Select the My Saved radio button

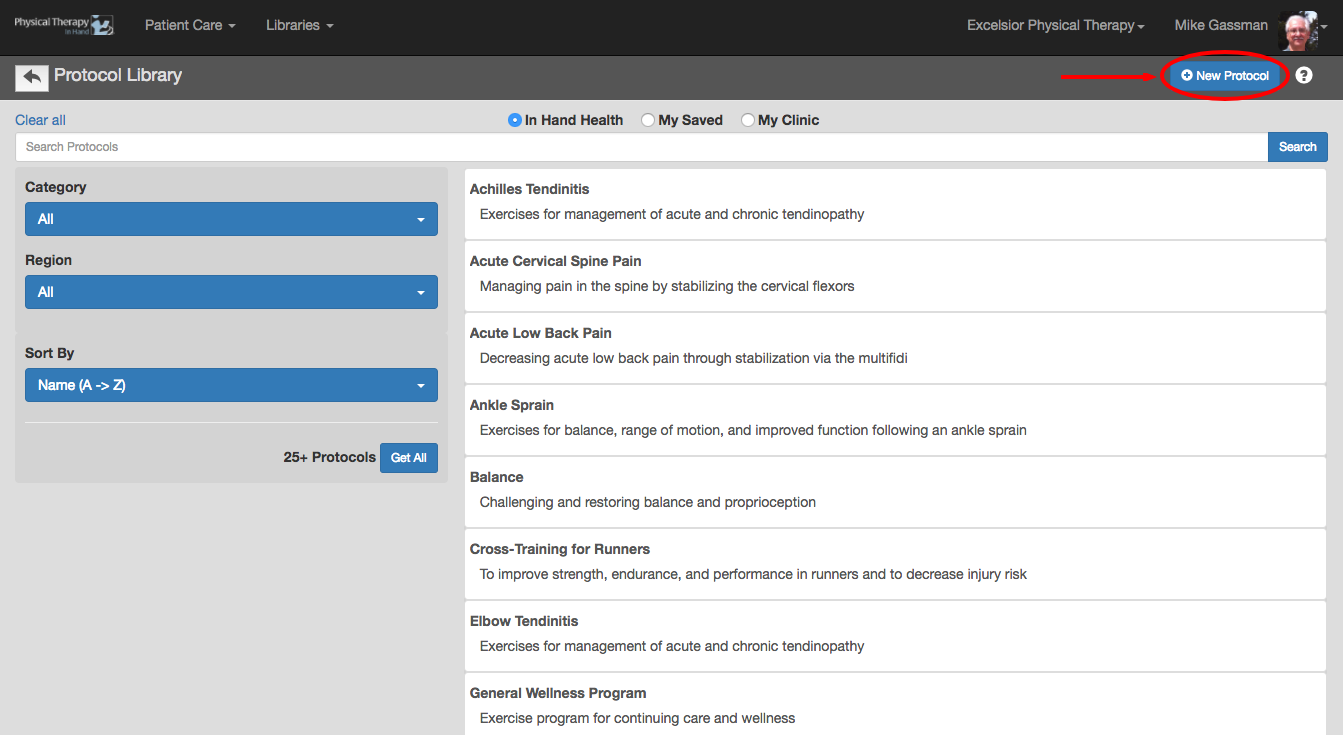point(648,120)
